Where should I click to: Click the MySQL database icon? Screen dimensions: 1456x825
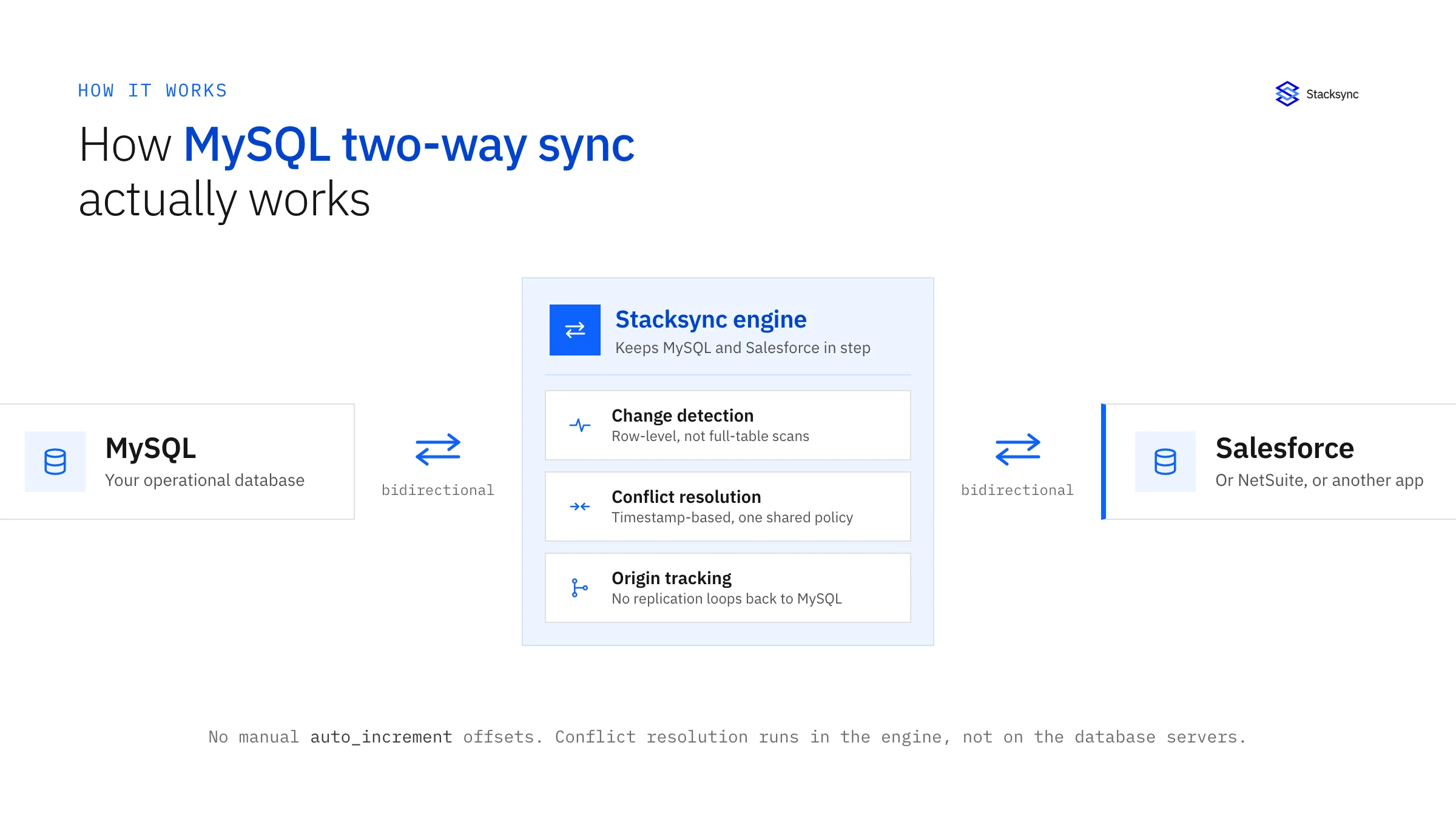click(x=55, y=462)
